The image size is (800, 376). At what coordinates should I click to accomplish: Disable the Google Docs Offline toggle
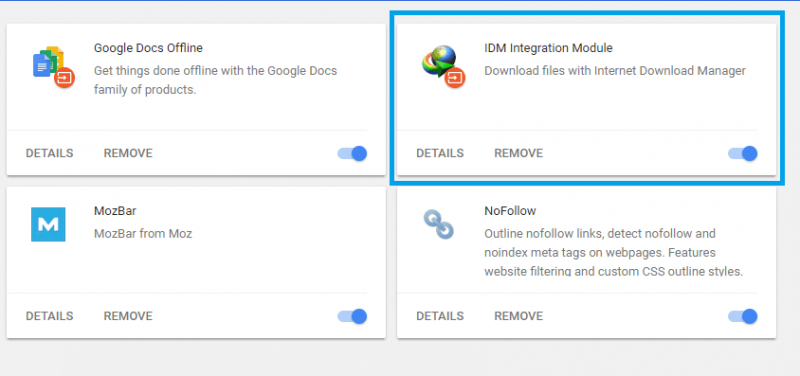pos(352,153)
